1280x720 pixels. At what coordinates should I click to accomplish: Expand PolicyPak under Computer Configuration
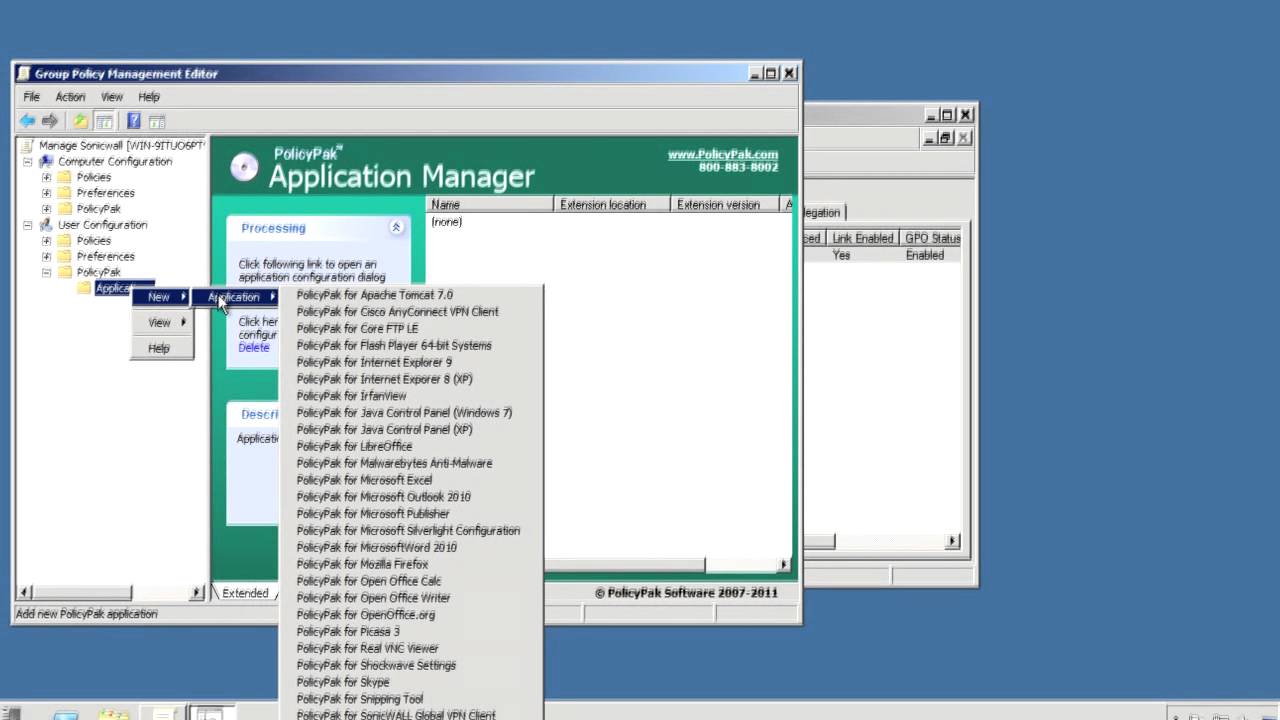[x=46, y=209]
